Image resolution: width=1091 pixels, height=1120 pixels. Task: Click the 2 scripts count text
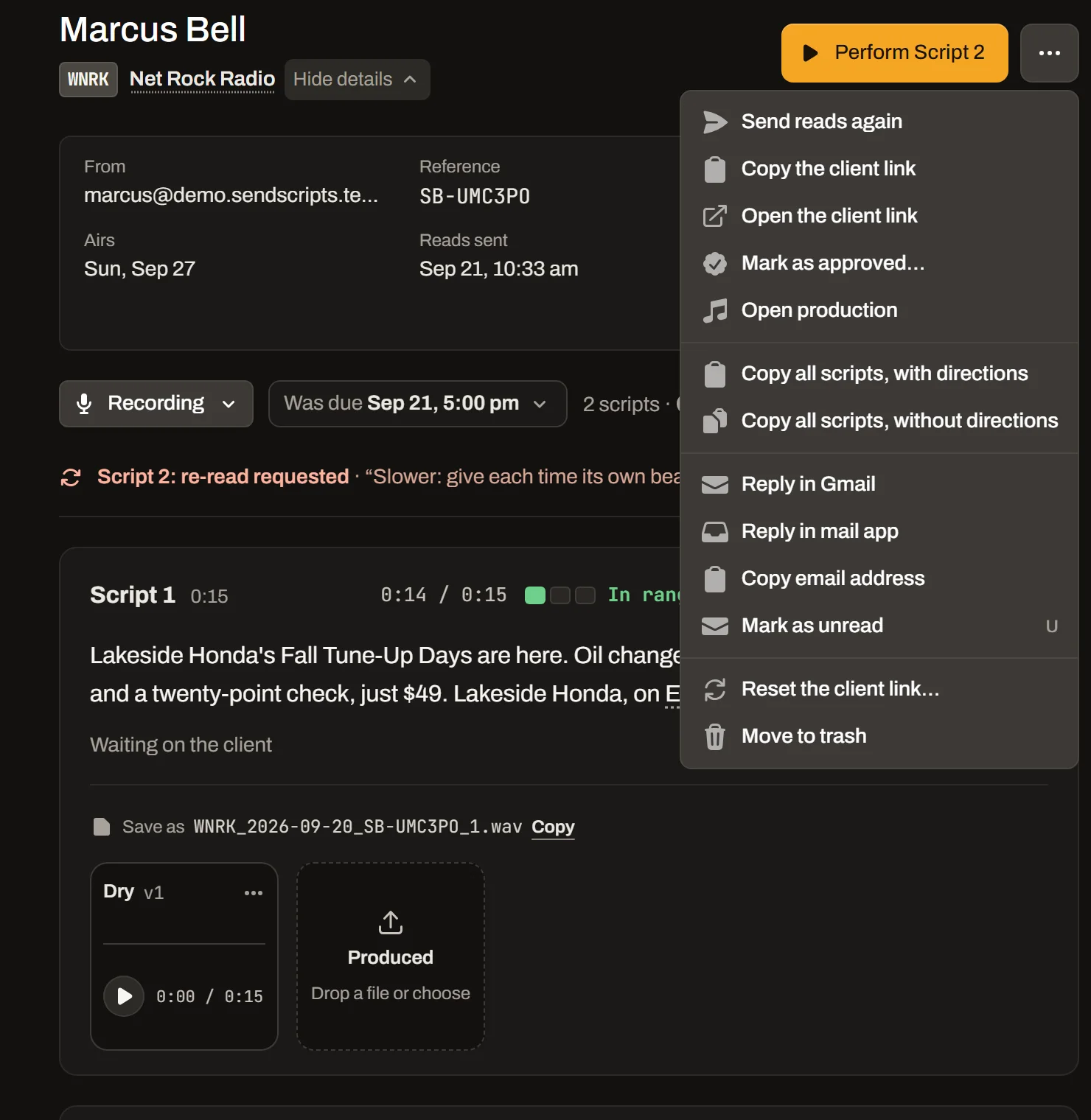click(x=621, y=405)
